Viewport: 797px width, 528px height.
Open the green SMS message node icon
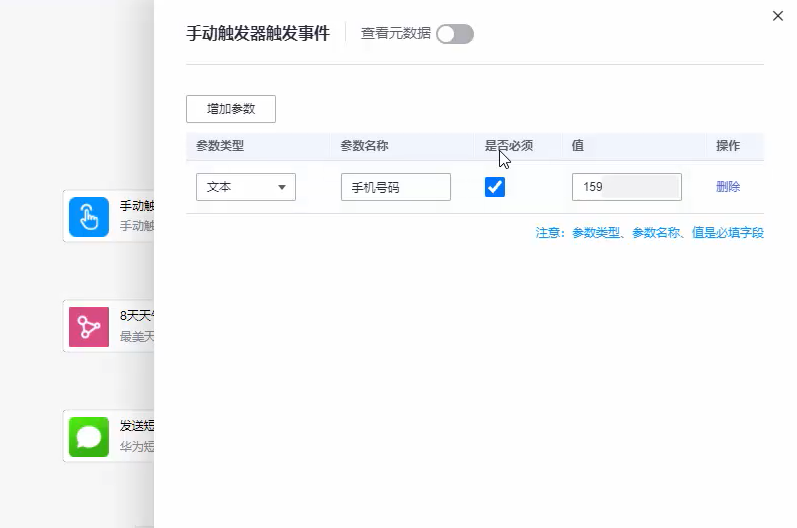(x=89, y=437)
